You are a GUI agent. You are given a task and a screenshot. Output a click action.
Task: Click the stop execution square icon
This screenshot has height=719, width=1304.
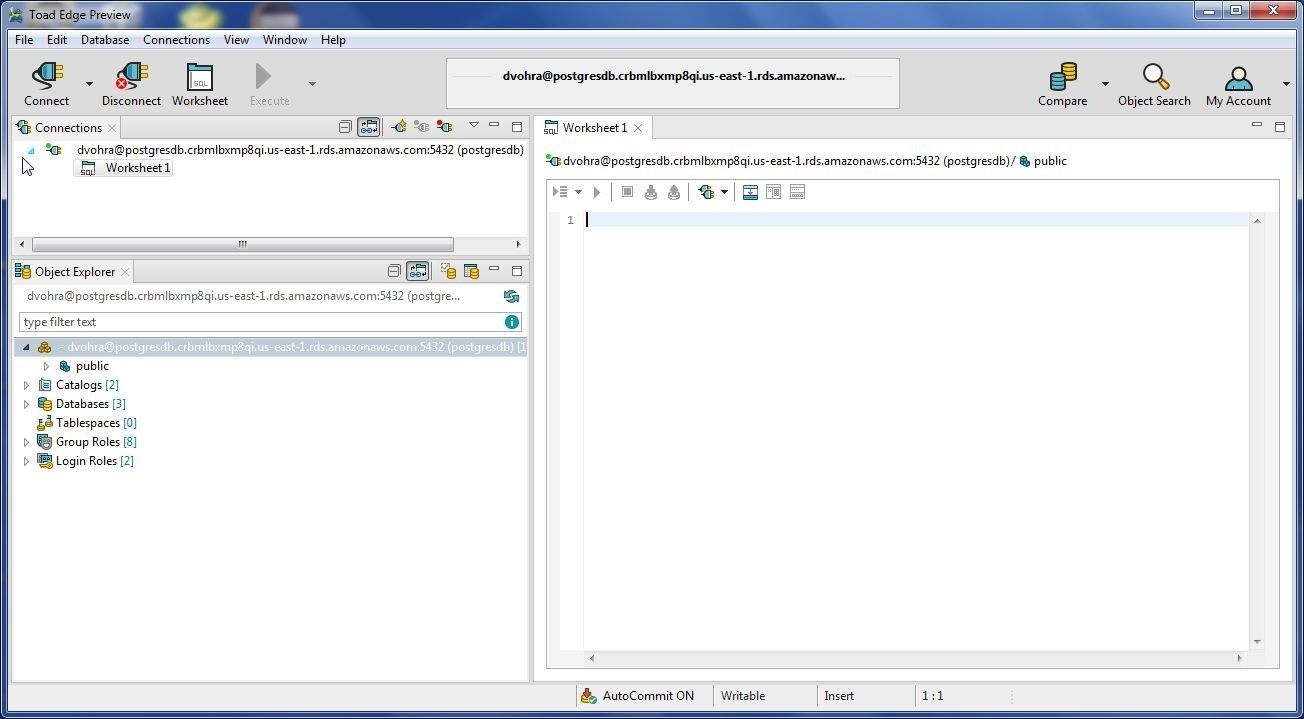[627, 192]
